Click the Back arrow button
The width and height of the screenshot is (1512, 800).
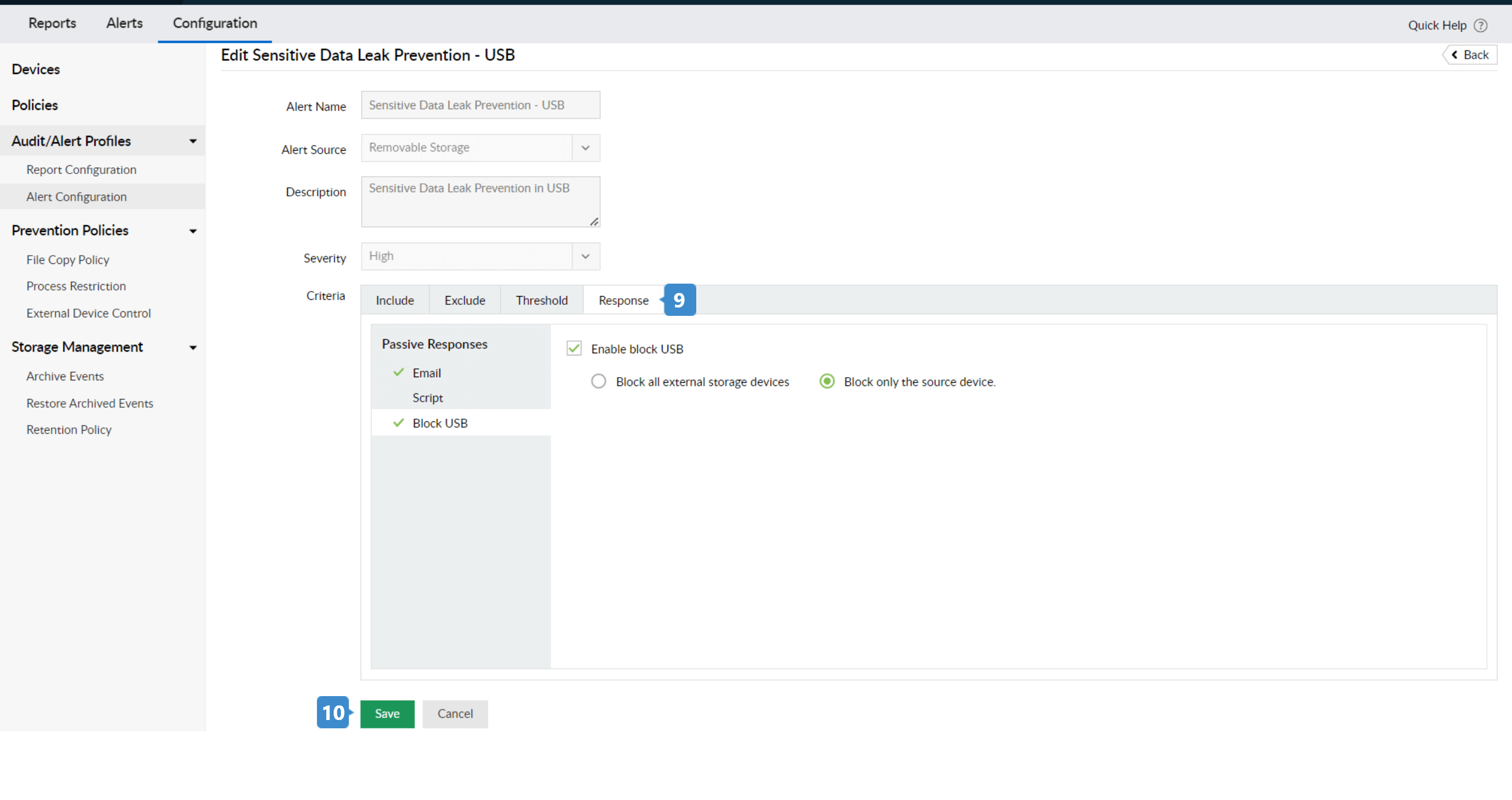[1470, 55]
